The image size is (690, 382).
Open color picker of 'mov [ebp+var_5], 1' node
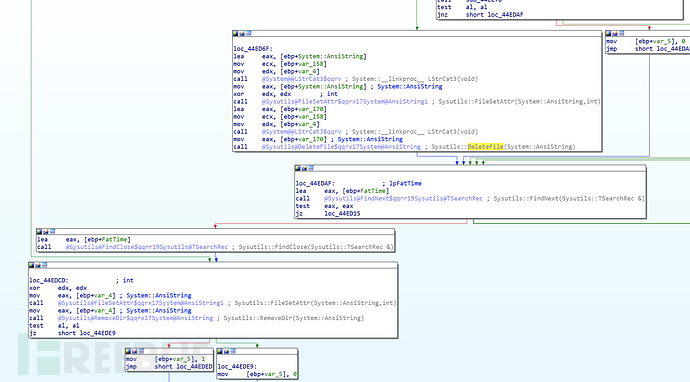point(128,351)
